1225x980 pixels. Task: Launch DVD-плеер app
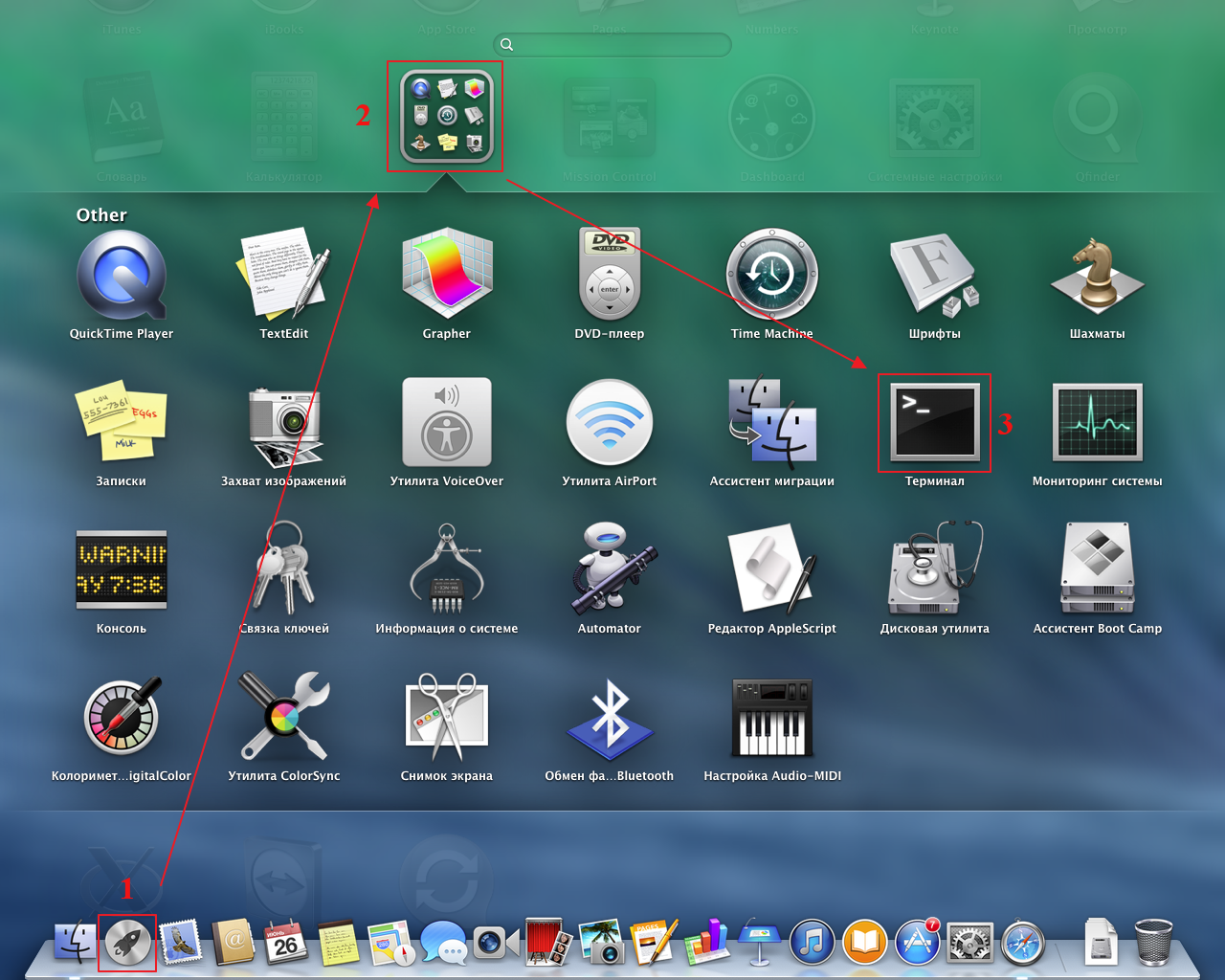click(x=610, y=276)
